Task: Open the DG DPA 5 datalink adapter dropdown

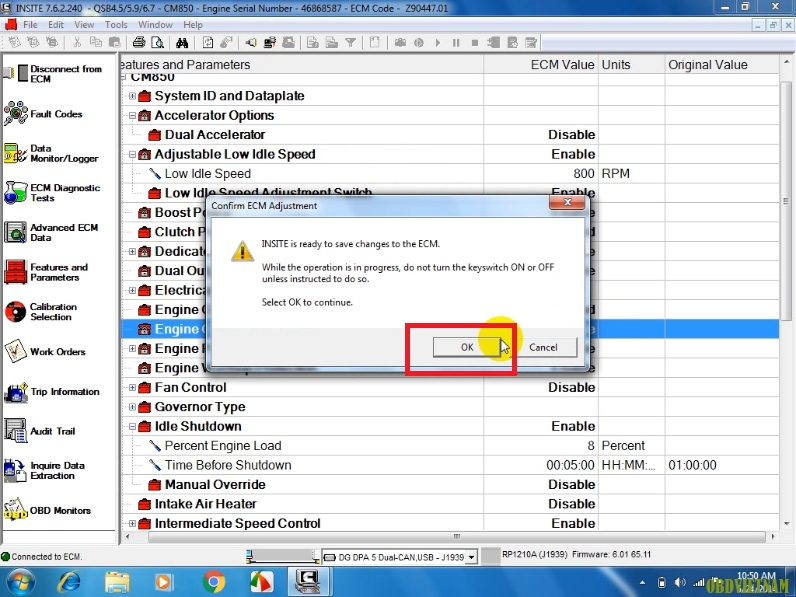Action: tap(471, 557)
